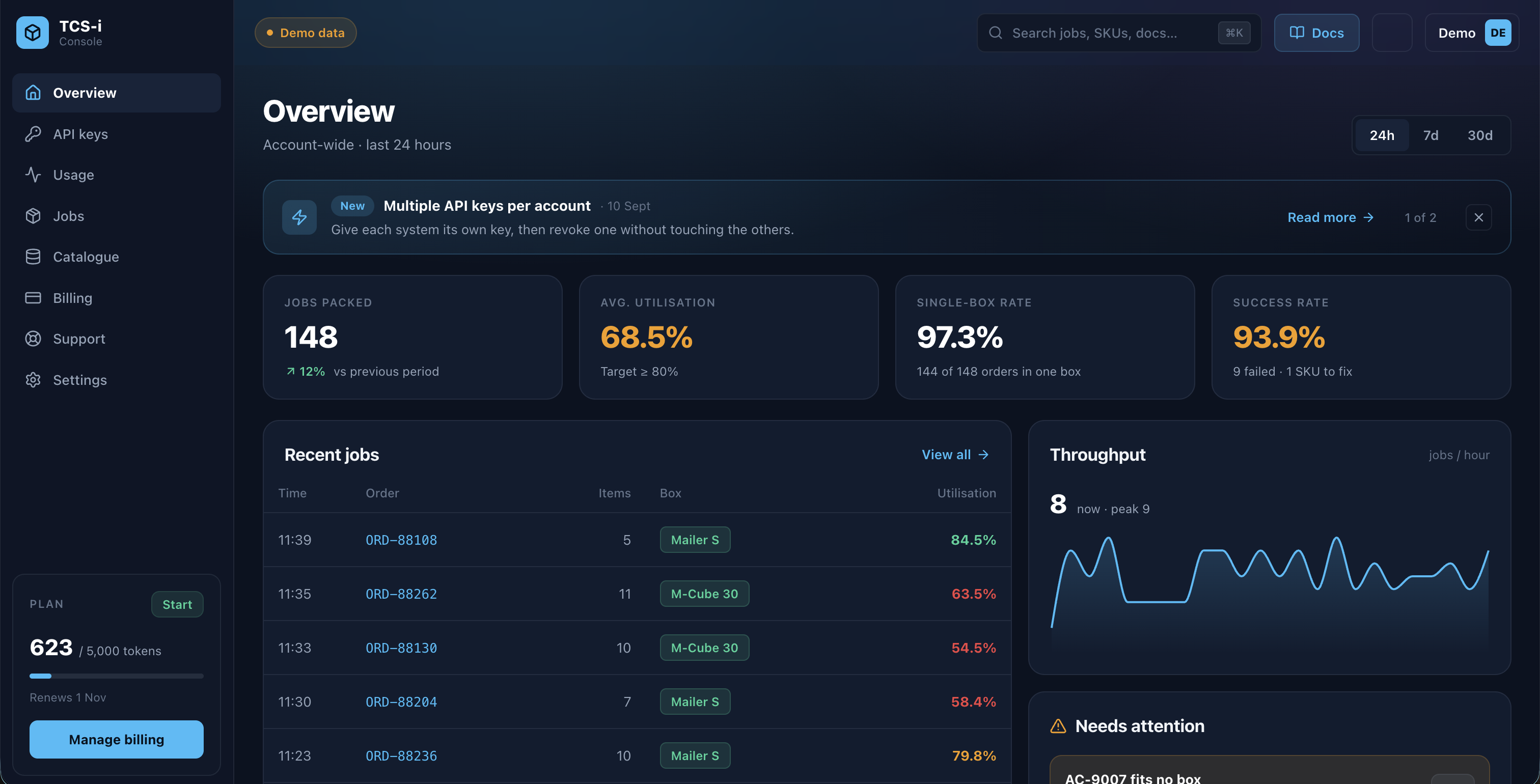Switch to the 7d time range
This screenshot has height=784, width=1540.
point(1431,135)
